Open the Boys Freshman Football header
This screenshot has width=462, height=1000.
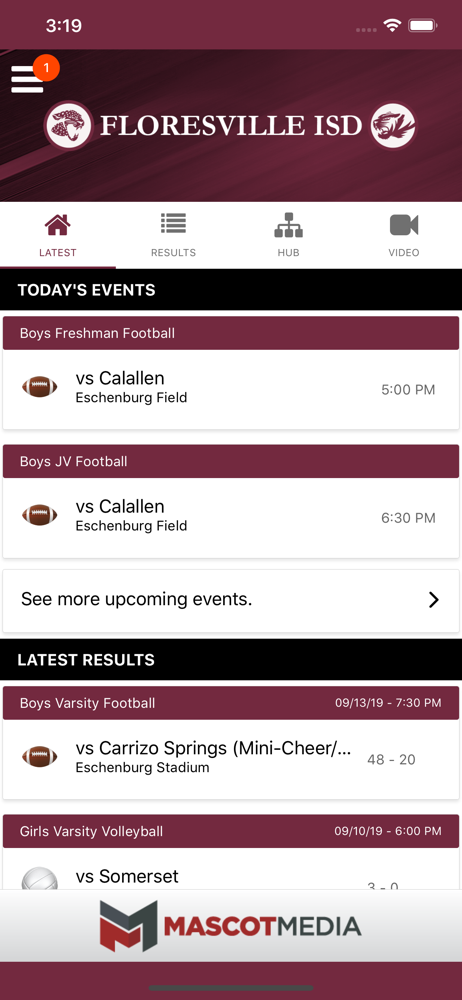click(231, 333)
